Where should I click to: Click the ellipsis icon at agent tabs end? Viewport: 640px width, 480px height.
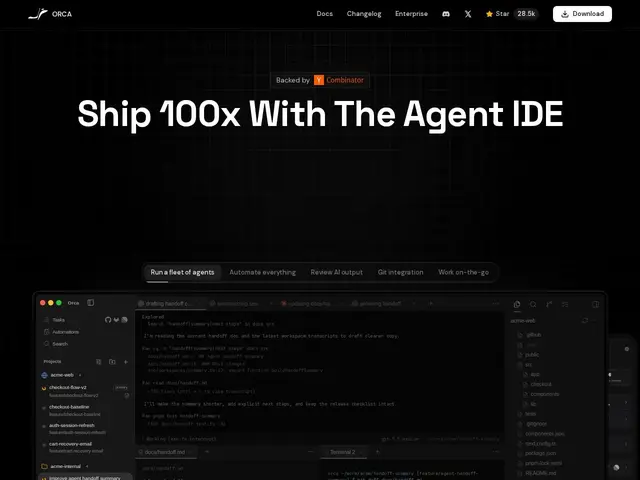(x=496, y=304)
